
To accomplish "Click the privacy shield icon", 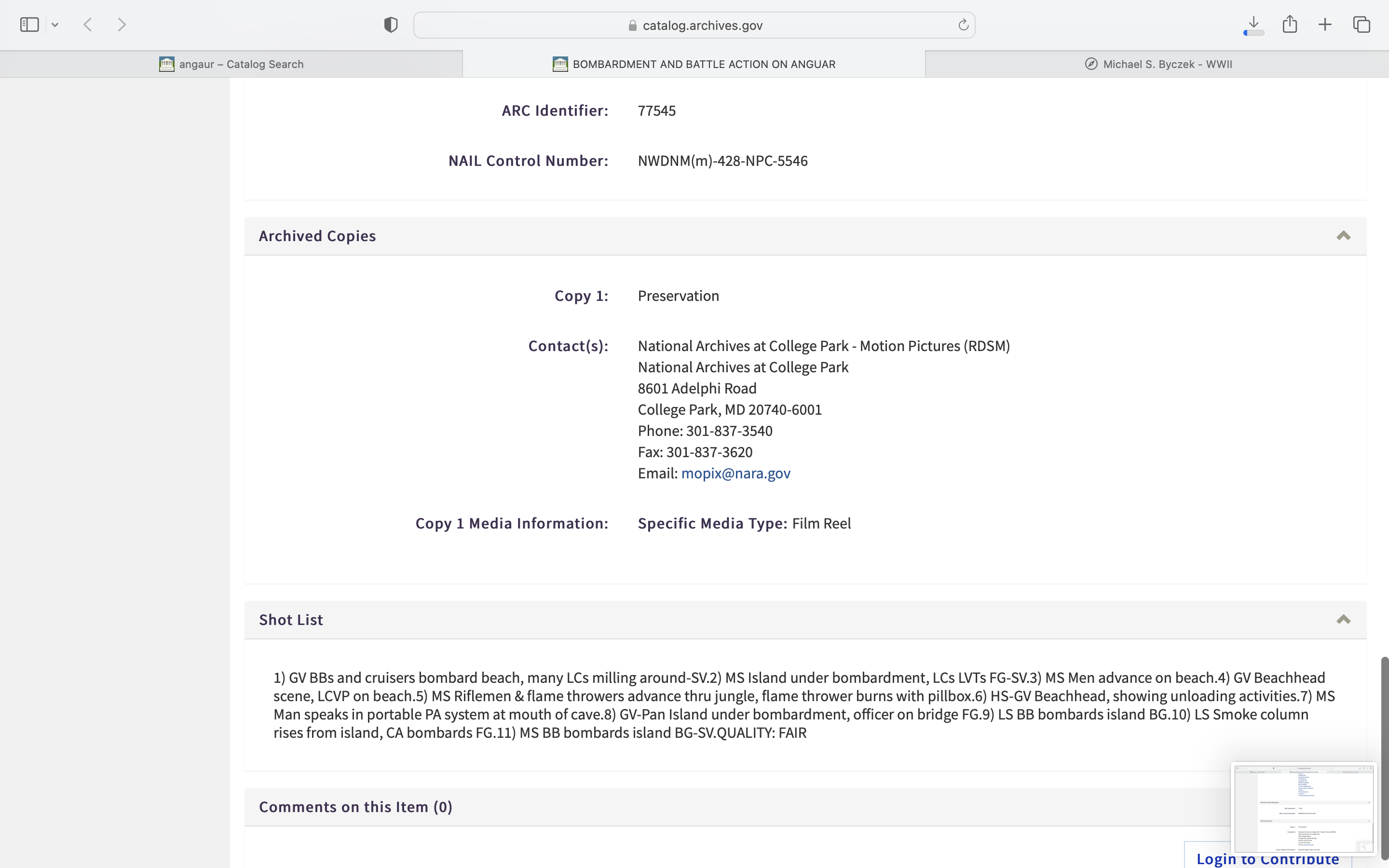I will coord(391,25).
